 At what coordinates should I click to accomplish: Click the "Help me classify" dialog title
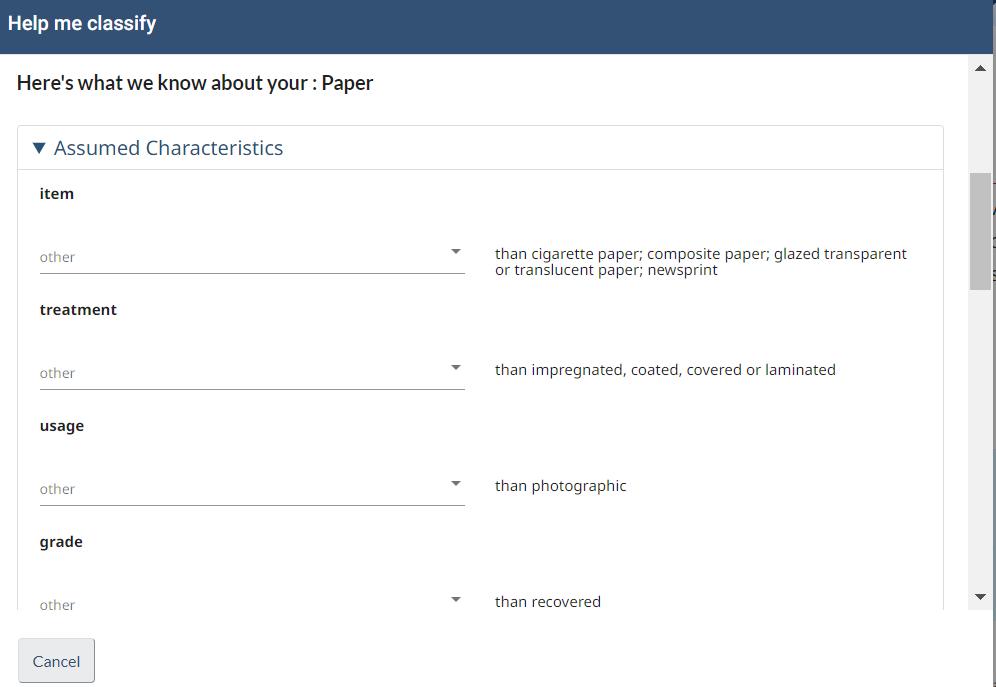tap(82, 23)
